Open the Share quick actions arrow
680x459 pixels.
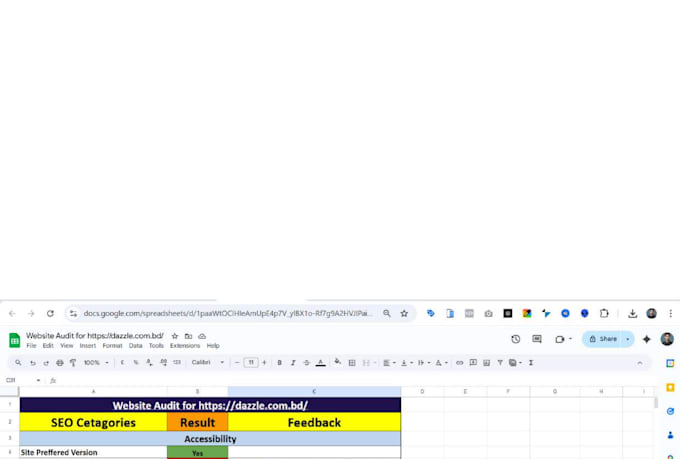[x=628, y=339]
